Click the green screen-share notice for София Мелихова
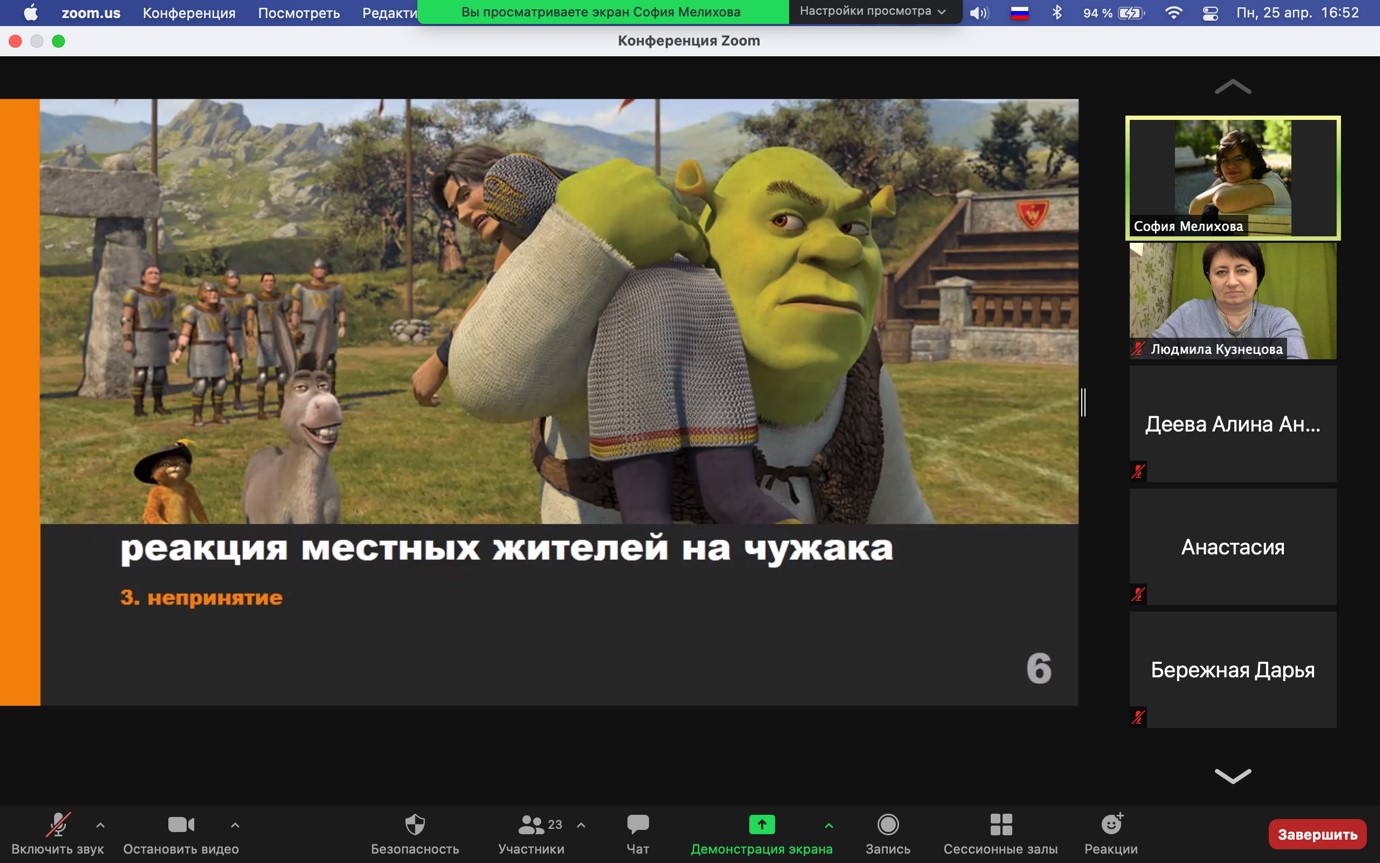Screen dimensions: 1380x863 point(601,12)
